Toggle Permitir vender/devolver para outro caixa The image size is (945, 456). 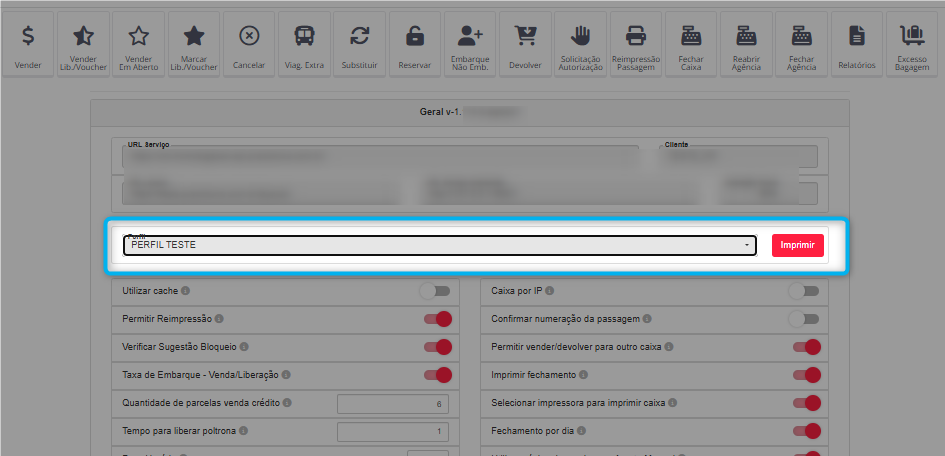tap(806, 347)
